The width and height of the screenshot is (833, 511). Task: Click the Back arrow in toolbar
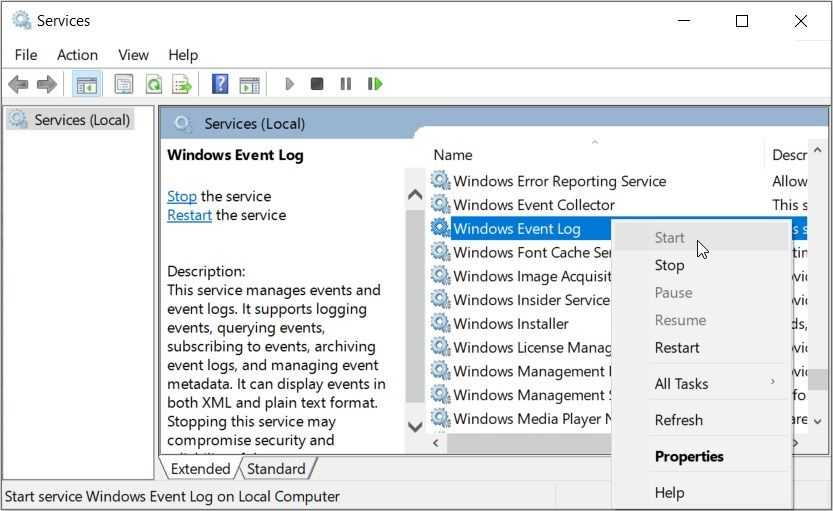tap(18, 84)
